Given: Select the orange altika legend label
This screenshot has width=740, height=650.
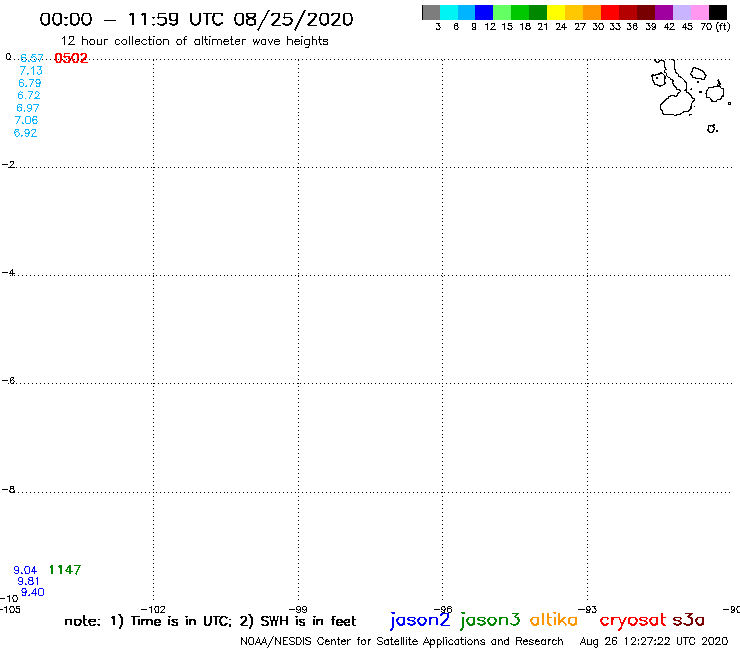Looking at the screenshot, I should coord(554,620).
